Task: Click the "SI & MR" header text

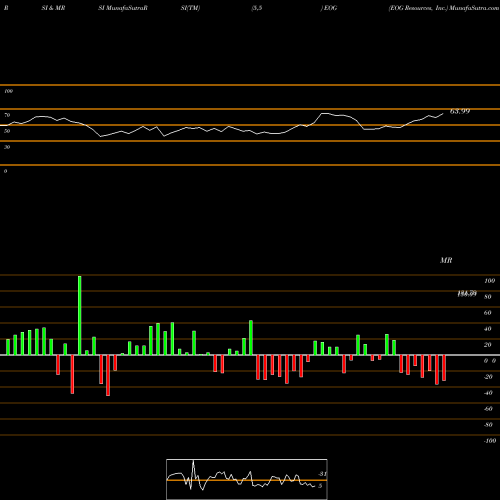Action: tap(53, 8)
